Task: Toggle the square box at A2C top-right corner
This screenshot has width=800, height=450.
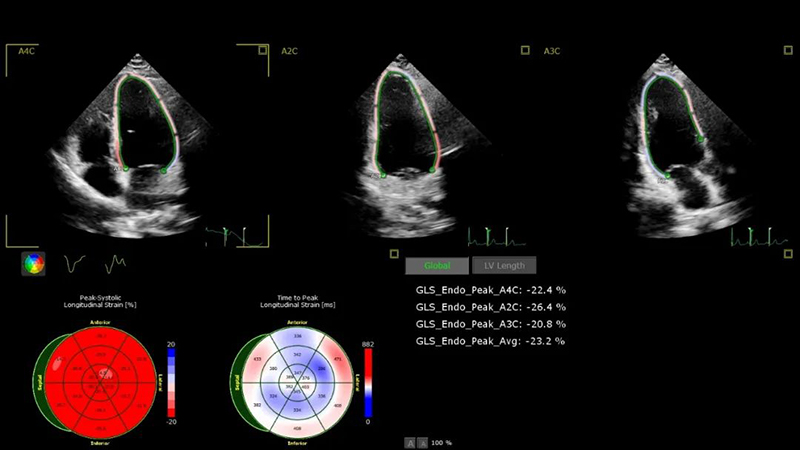Action: coord(525,49)
